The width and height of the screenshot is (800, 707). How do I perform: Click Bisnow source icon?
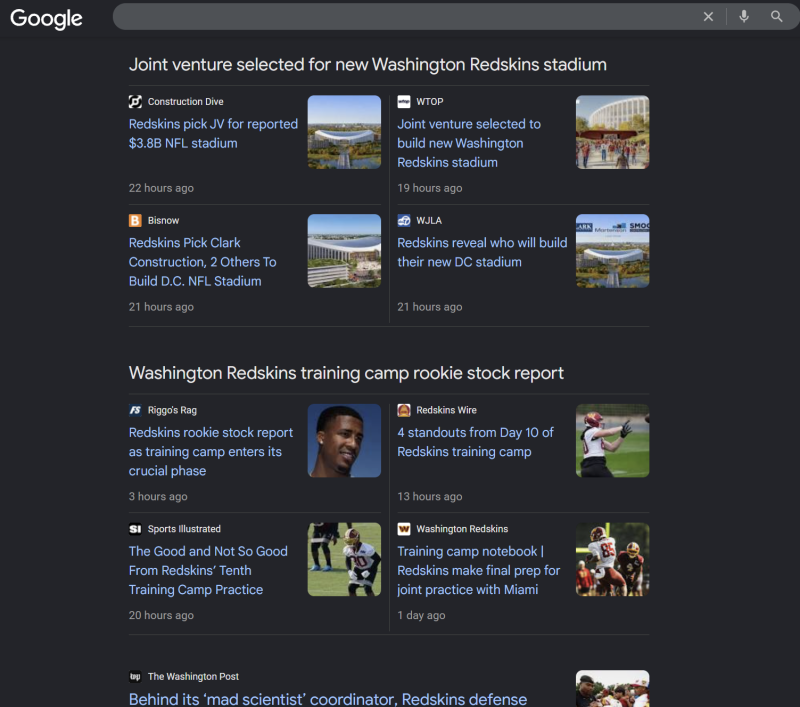click(x=135, y=220)
